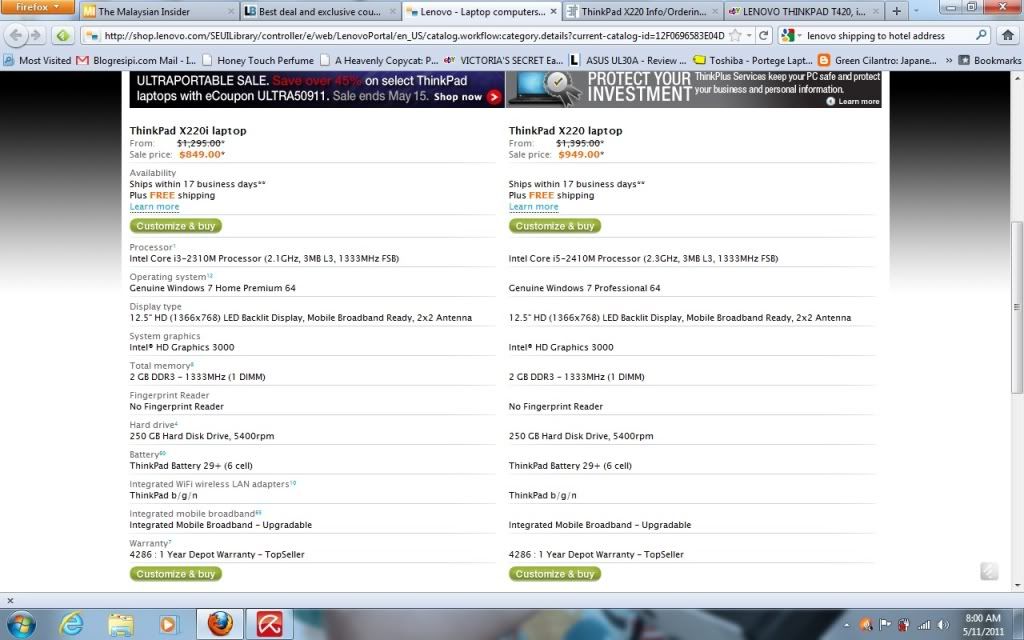The height and width of the screenshot is (640, 1024).
Task: Click Intel Core i3-2310M Processor text
Action: [x=264, y=259]
